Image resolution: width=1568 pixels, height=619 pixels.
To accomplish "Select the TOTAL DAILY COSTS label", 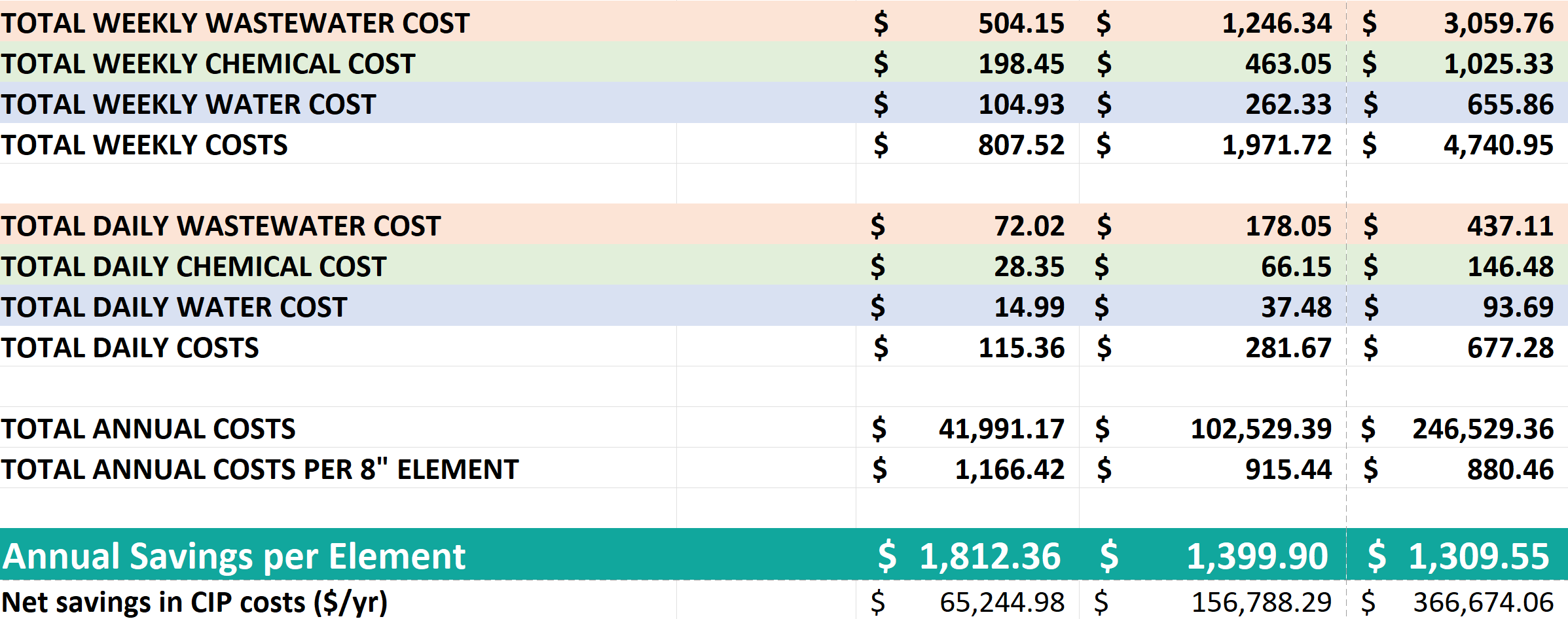I will [130, 347].
